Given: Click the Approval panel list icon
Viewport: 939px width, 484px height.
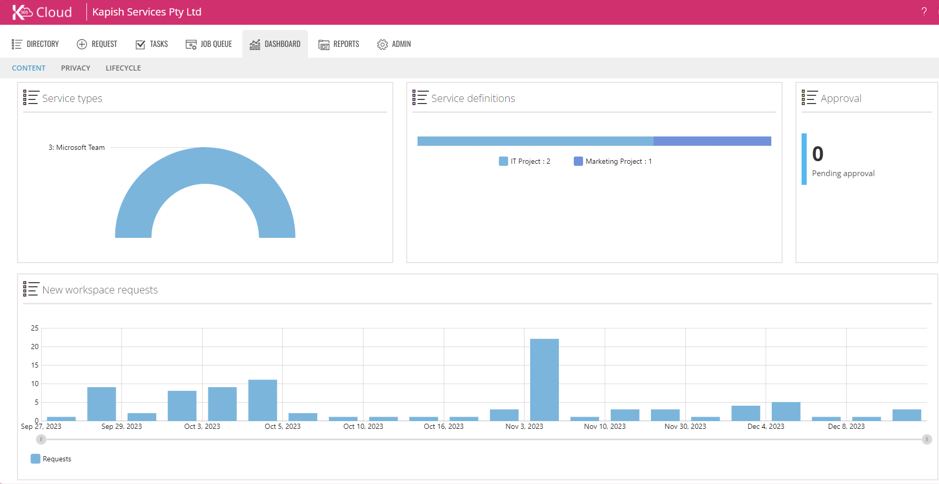Looking at the screenshot, I should coord(809,98).
